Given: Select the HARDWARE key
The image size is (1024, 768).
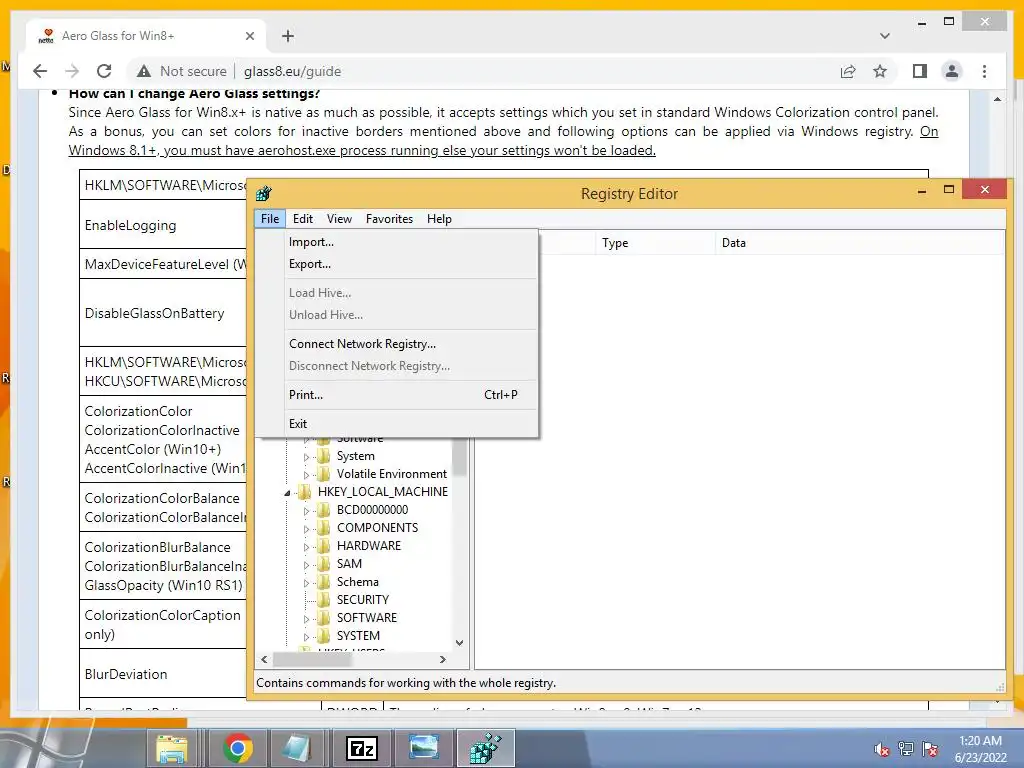Looking at the screenshot, I should pyautogui.click(x=368, y=545).
